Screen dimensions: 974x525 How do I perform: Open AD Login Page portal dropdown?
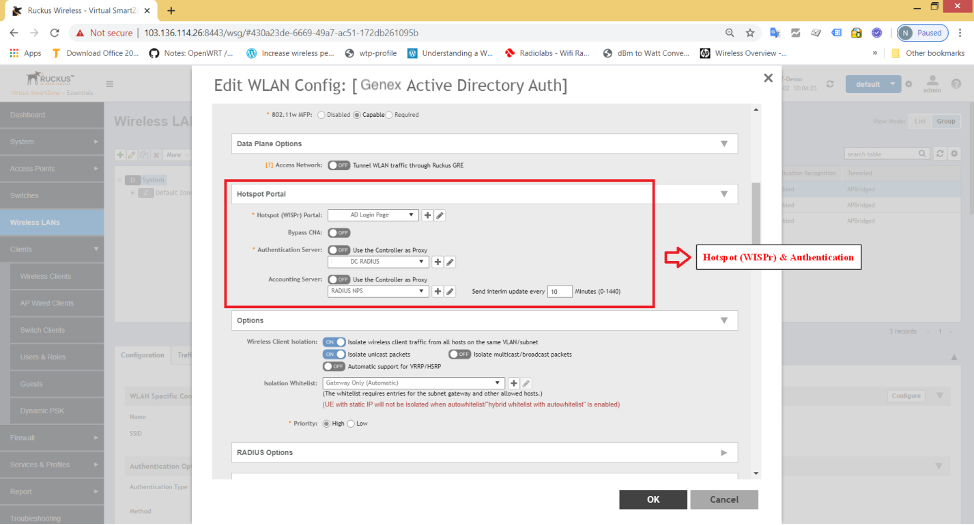(373, 215)
